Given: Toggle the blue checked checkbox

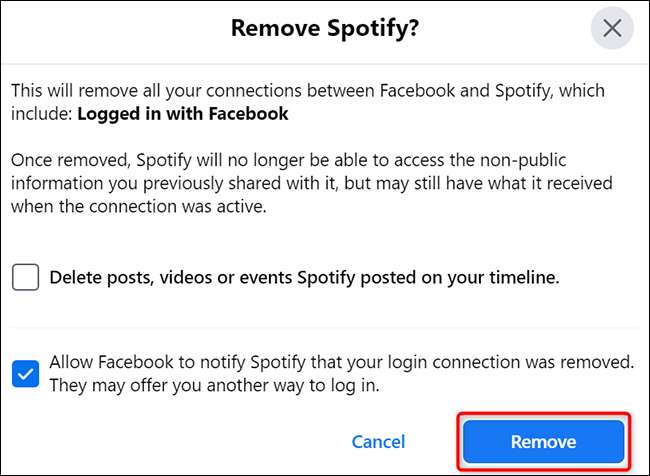Looking at the screenshot, I should [x=26, y=374].
